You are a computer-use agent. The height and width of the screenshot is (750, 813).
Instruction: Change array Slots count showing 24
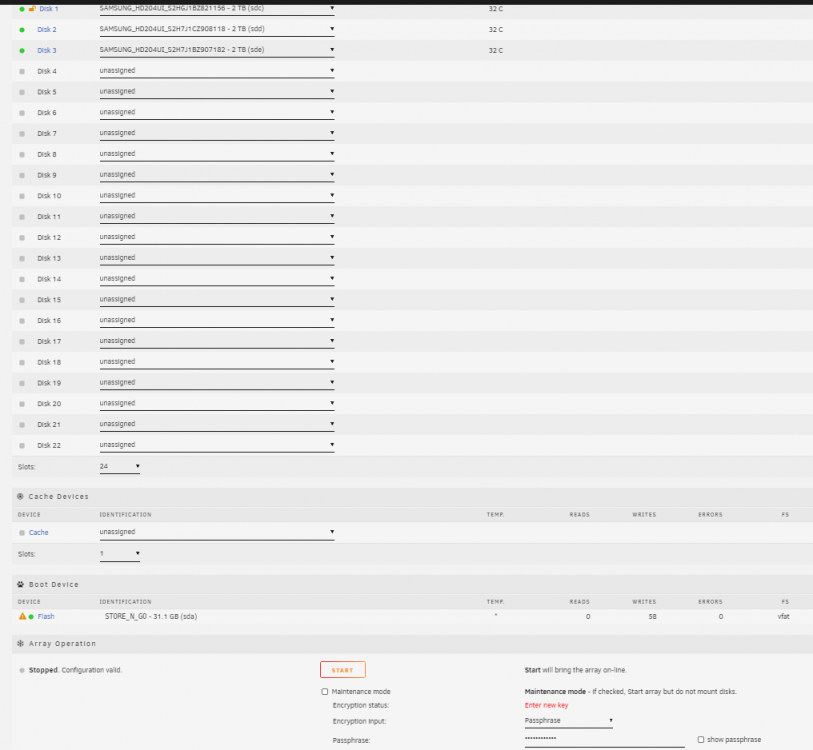(x=120, y=467)
